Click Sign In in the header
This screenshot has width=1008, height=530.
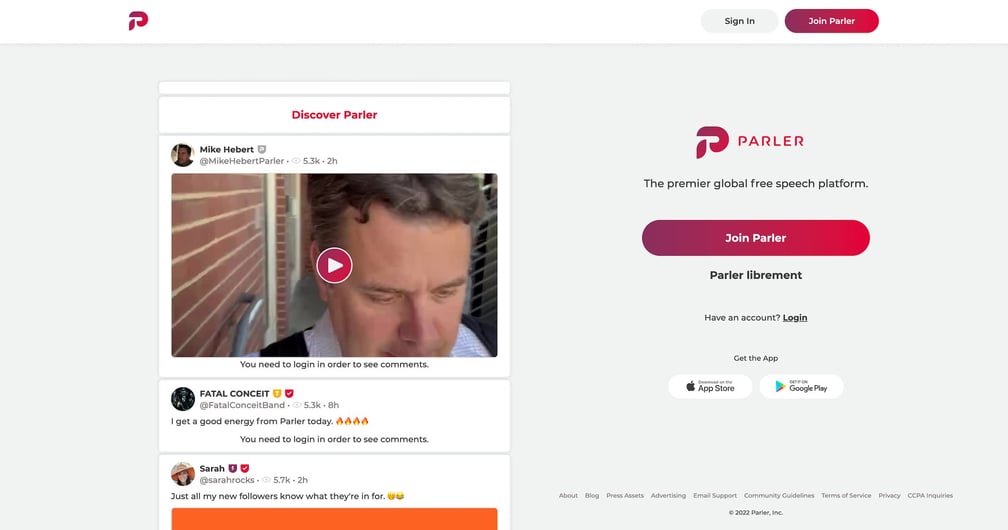point(739,21)
